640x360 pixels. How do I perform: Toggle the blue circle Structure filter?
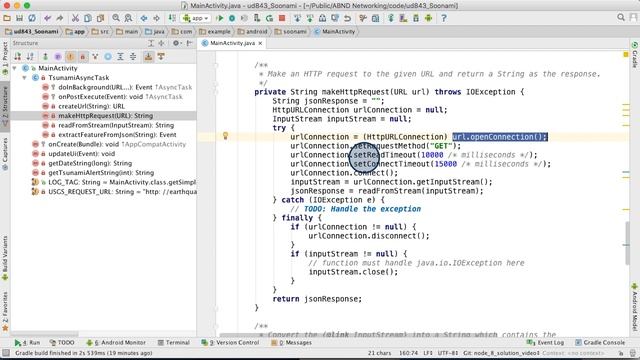108,57
